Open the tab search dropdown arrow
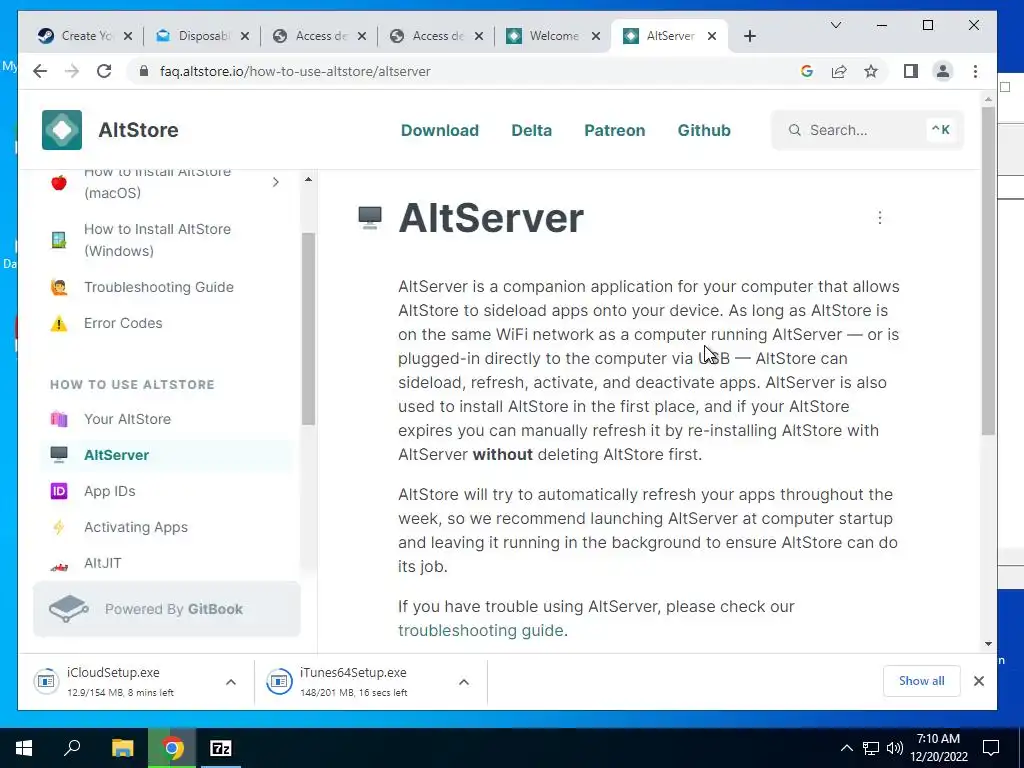Viewport: 1024px width, 768px height. click(x=835, y=25)
